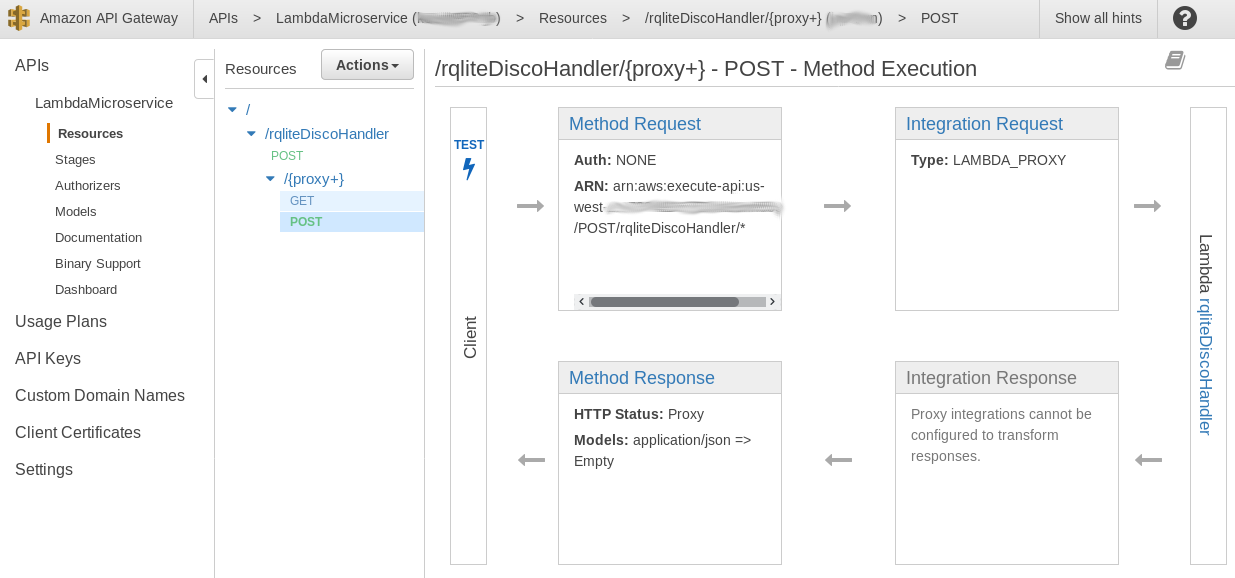Select Stages in the left navigation
The width and height of the screenshot is (1235, 578).
(x=75, y=159)
